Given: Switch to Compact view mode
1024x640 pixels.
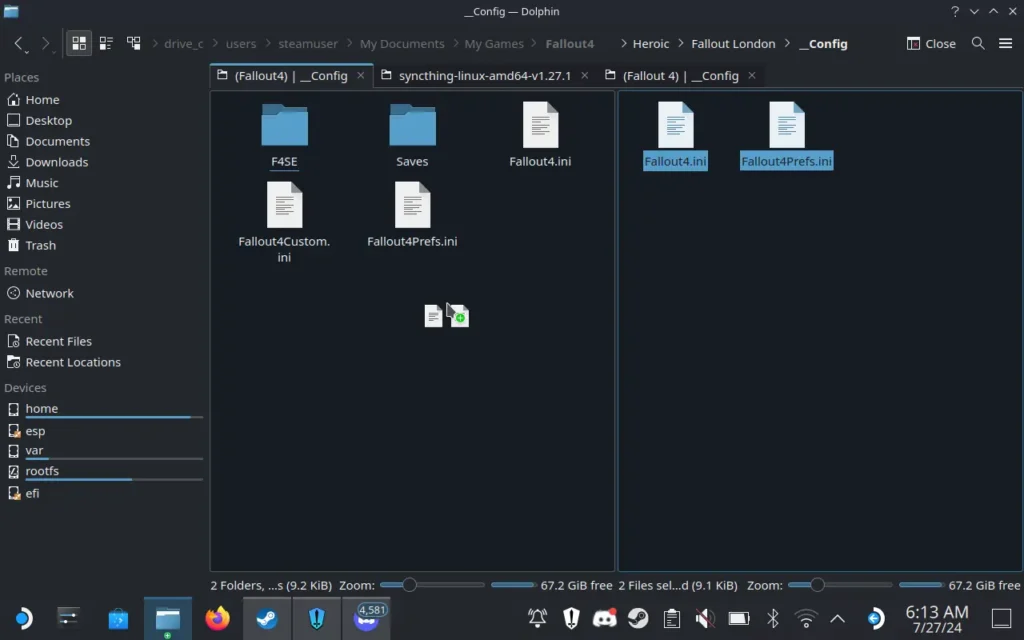Looking at the screenshot, I should click(106, 44).
